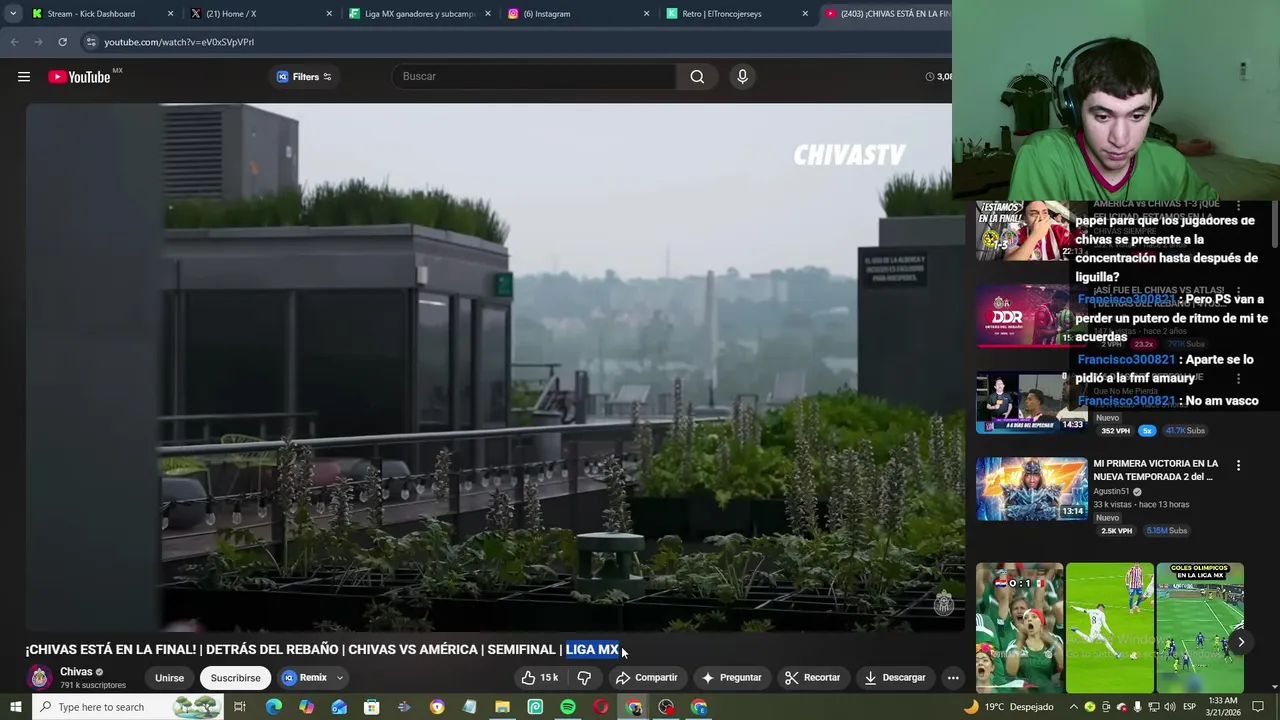The image size is (1280, 720).
Task: Click the search magnifier button
Action: pos(697,77)
